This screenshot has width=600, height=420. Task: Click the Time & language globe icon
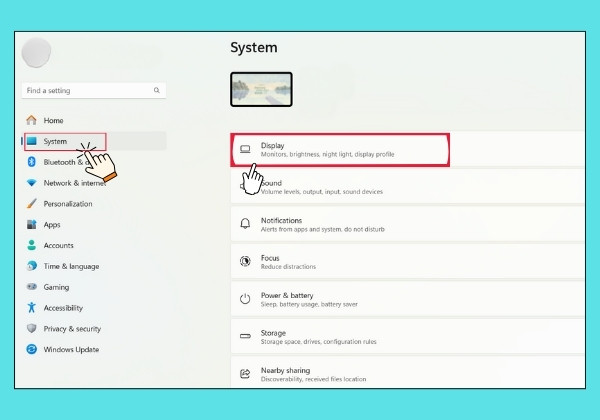click(x=32, y=266)
